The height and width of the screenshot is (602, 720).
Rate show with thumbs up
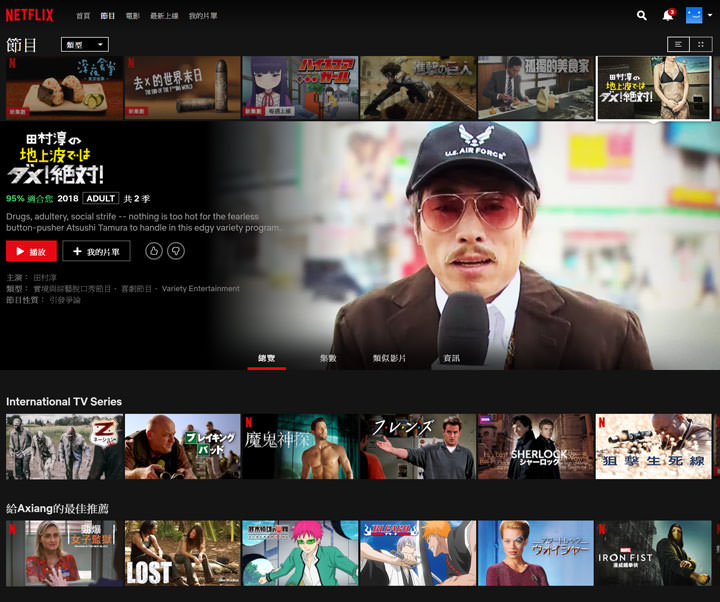(154, 251)
